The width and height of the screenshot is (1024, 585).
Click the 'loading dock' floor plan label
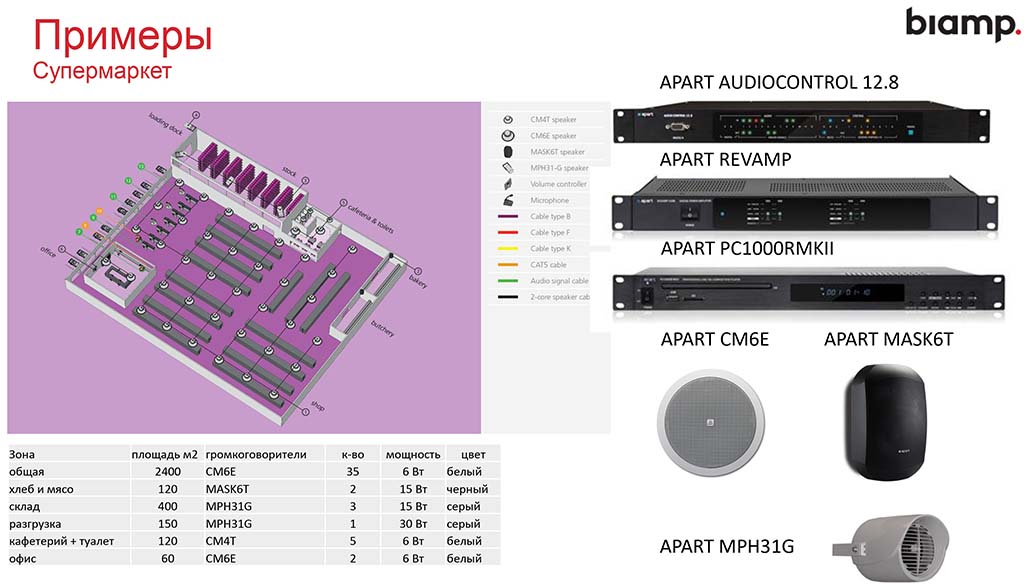pos(166,124)
